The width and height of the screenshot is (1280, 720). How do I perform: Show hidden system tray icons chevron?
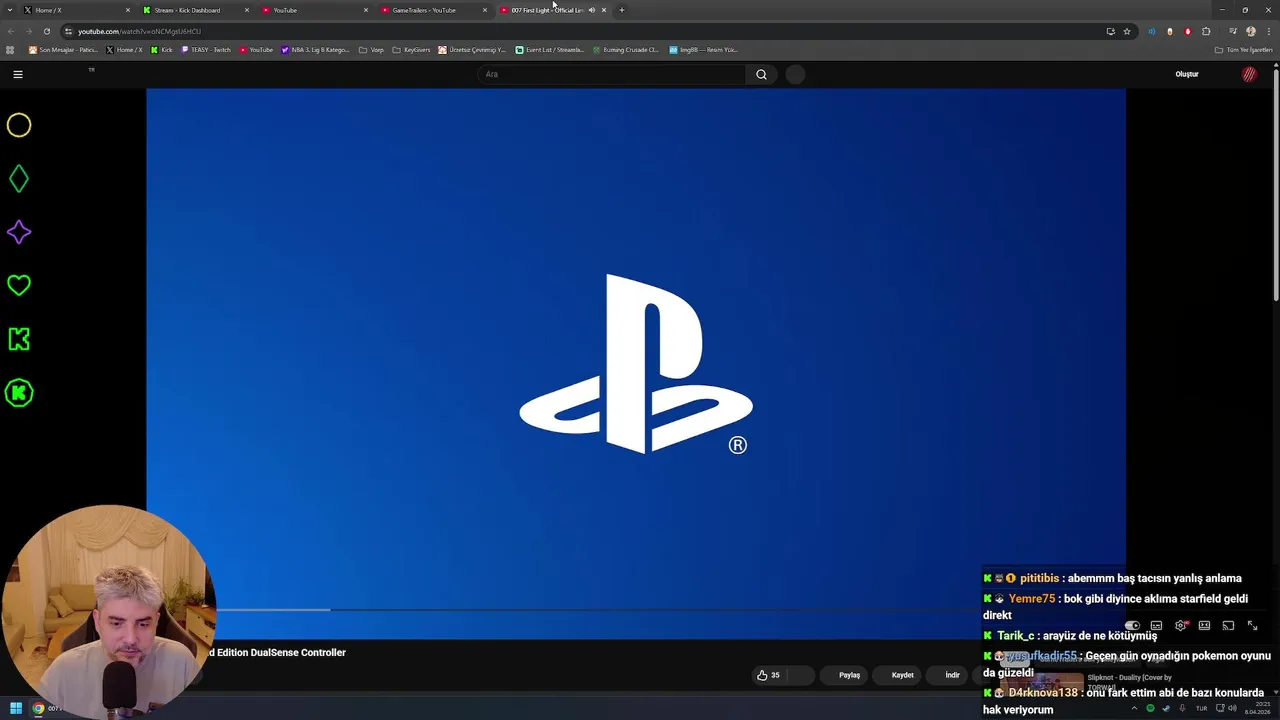pyautogui.click(x=1133, y=708)
